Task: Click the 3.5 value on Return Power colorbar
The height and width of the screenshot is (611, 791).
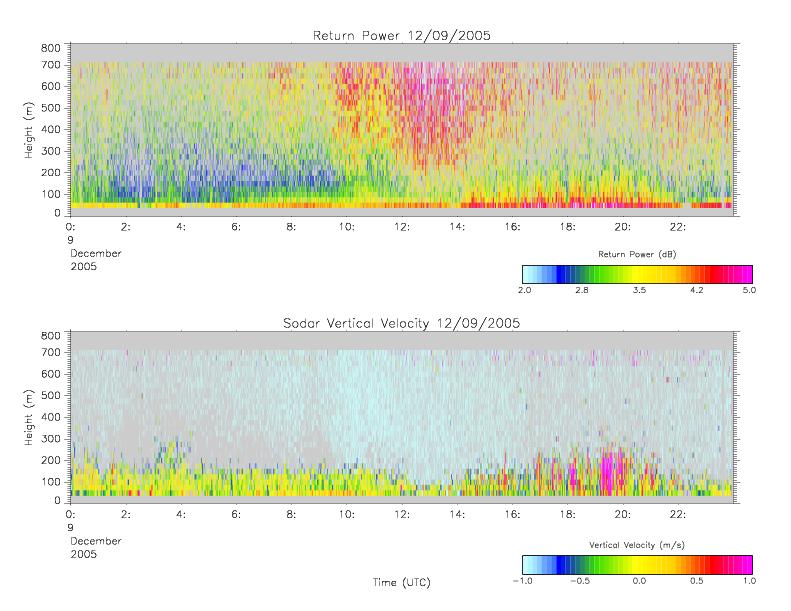Action: coord(639,290)
